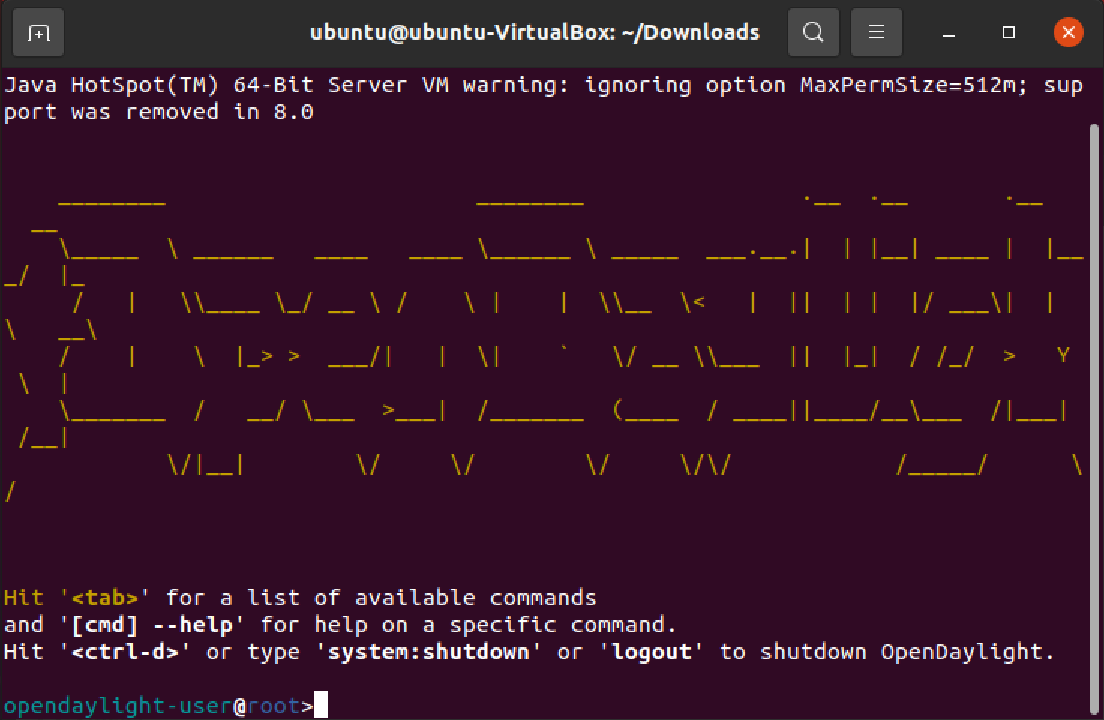Viewport: 1104px width, 720px height.
Task: Click the 'system:shutdown' command text
Action: [428, 652]
